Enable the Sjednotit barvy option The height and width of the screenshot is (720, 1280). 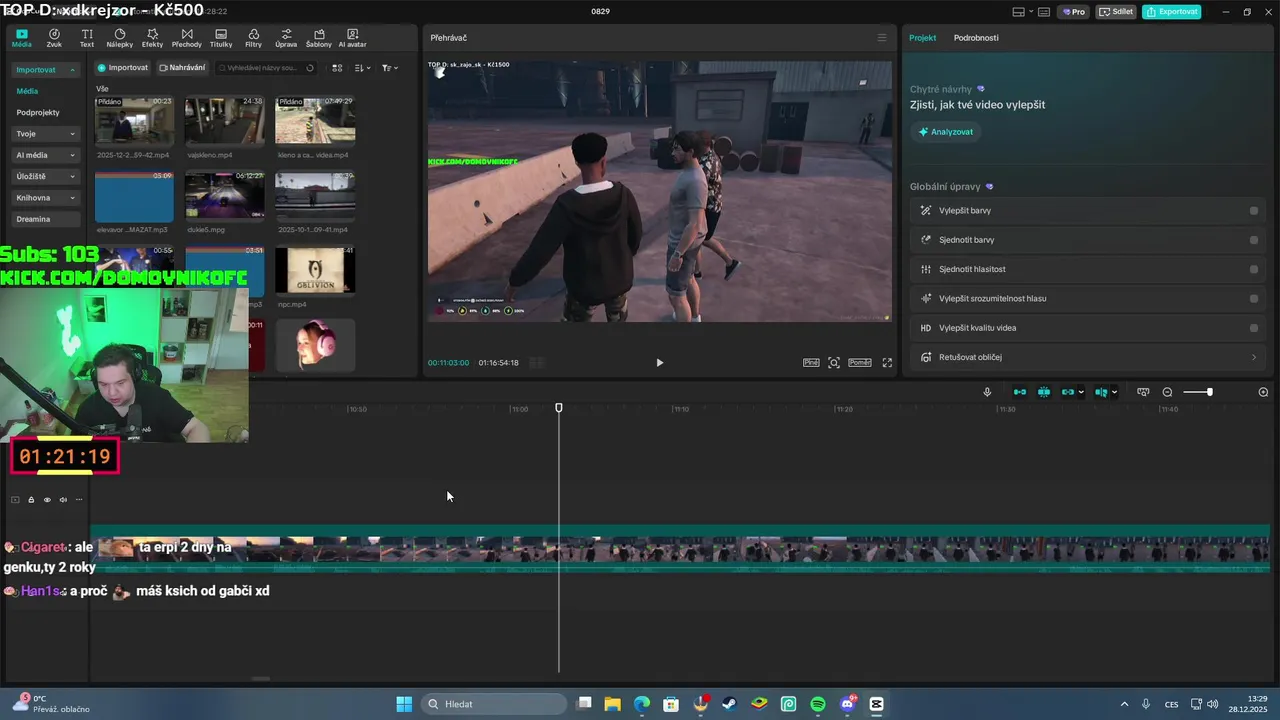1254,240
